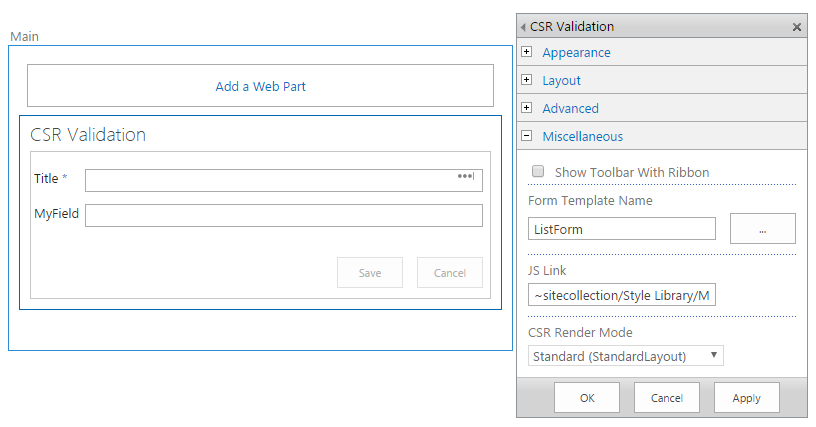Viewport: 816px width, 427px height.
Task: Open the Form Template Name builder ellipsis button
Action: [762, 228]
